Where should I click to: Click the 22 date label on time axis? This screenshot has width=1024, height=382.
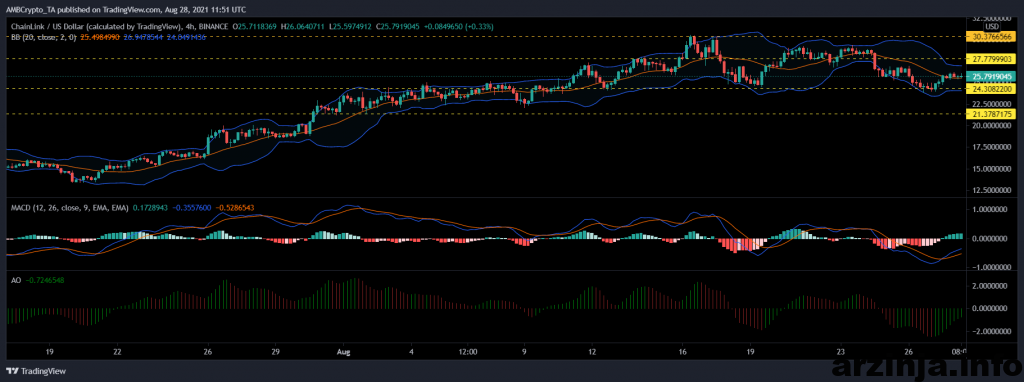(x=118, y=352)
